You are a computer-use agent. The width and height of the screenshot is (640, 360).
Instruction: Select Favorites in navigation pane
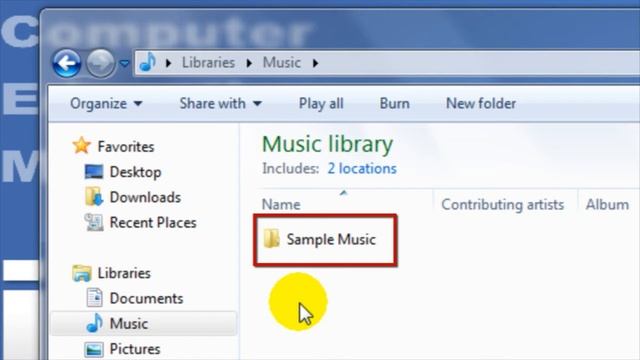(126, 147)
